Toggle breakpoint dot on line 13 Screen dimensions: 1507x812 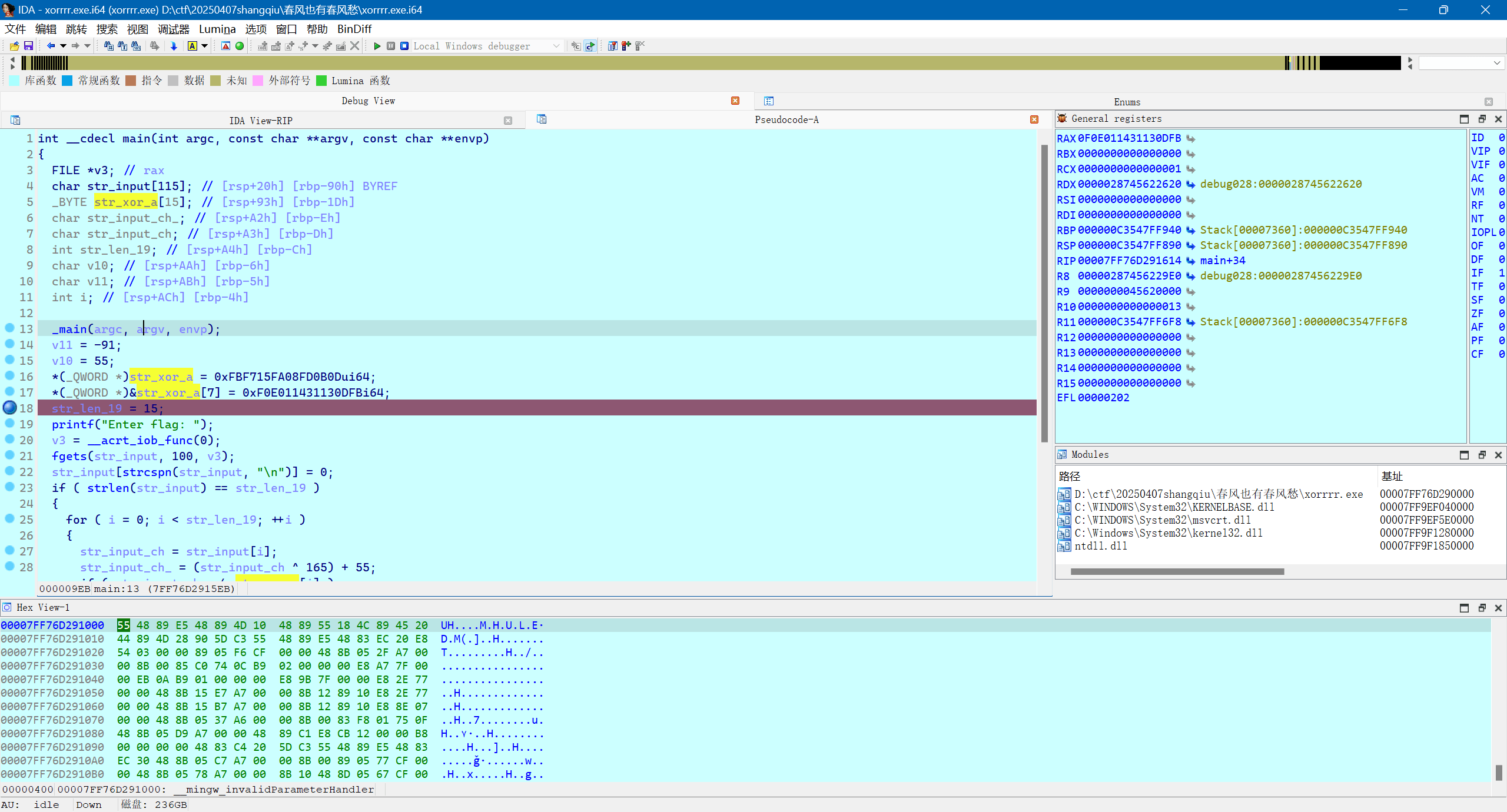[x=10, y=328]
